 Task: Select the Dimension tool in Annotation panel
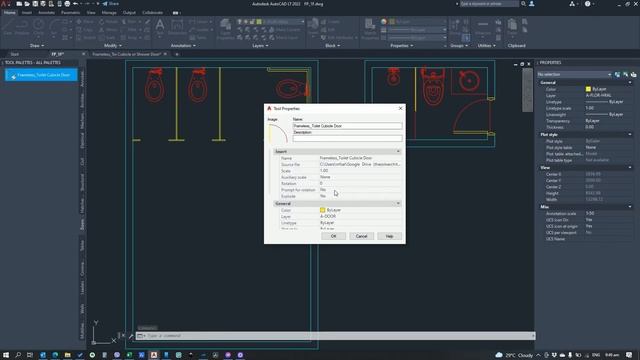[177, 27]
